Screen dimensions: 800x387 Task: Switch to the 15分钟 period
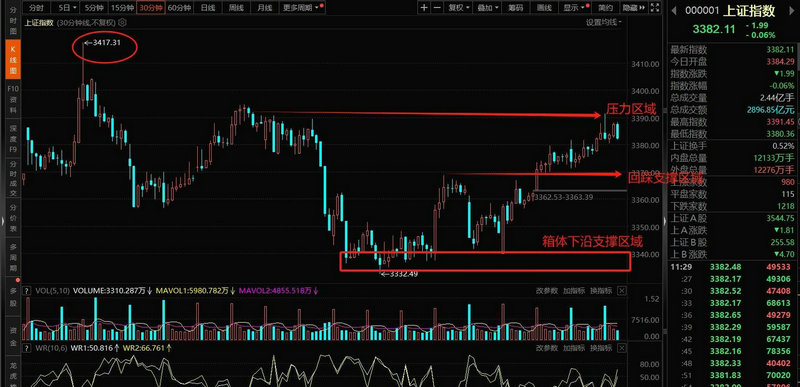122,8
